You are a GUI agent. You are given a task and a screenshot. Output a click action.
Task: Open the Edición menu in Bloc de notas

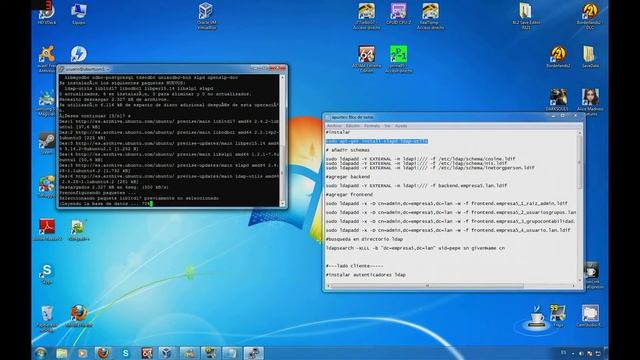[353, 126]
